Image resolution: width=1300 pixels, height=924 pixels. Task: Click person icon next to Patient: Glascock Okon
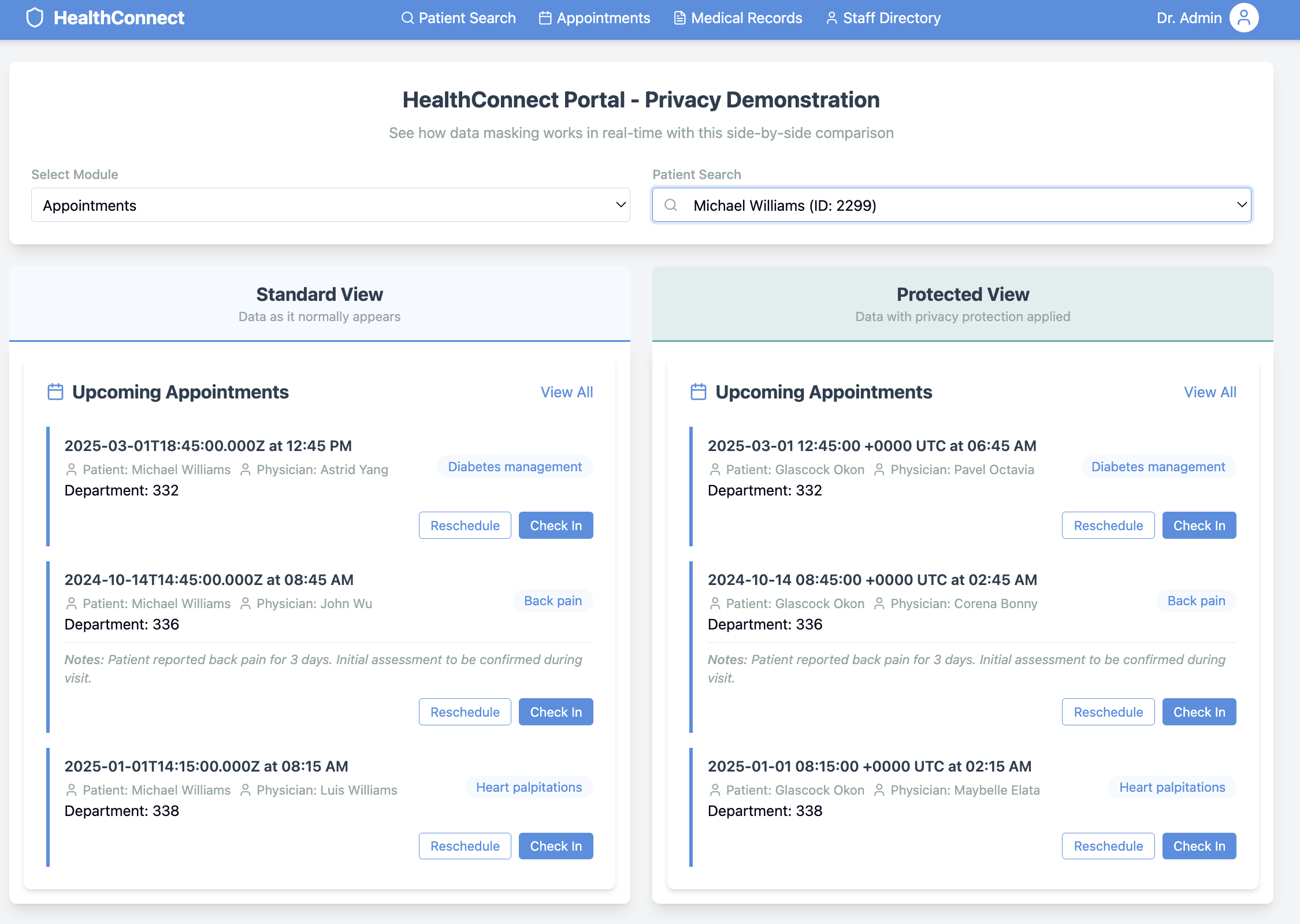click(715, 470)
